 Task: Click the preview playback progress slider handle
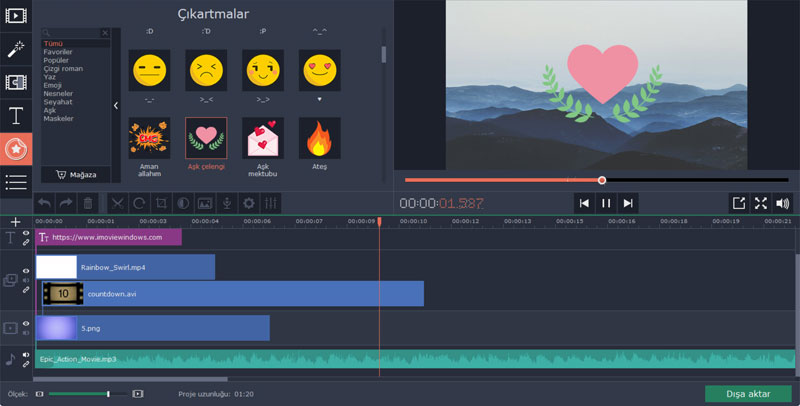click(x=602, y=180)
